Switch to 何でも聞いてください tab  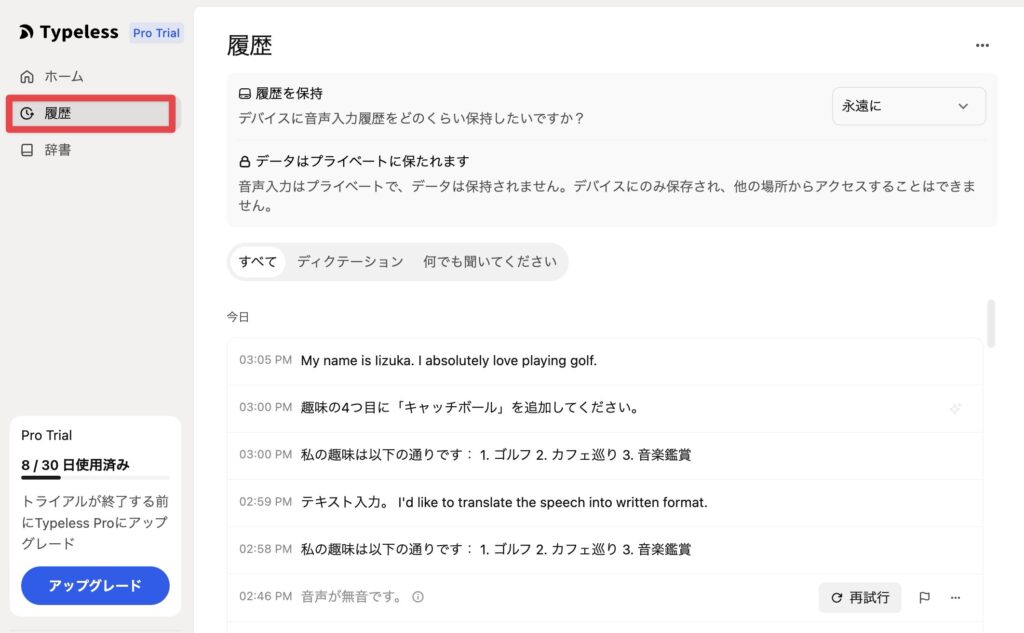(x=489, y=262)
